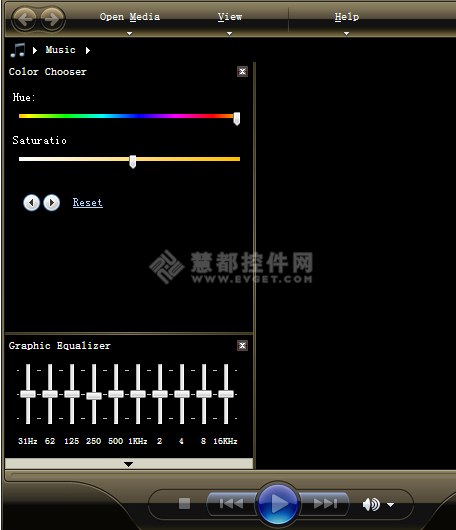The height and width of the screenshot is (530, 456).
Task: Show next enhancement with right round arrow
Action: coord(52,203)
